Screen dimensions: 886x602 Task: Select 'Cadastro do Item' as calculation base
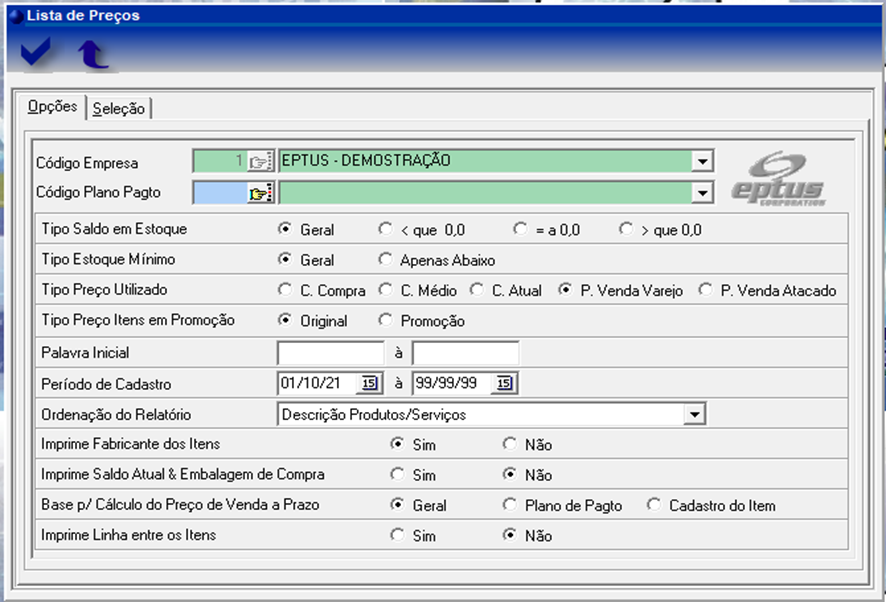pos(654,505)
